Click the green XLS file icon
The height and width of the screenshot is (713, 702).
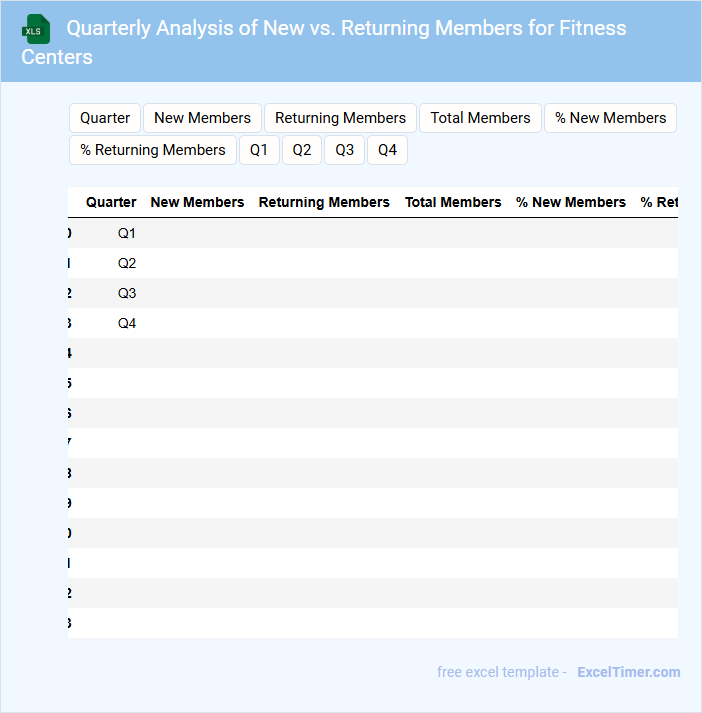tap(37, 29)
